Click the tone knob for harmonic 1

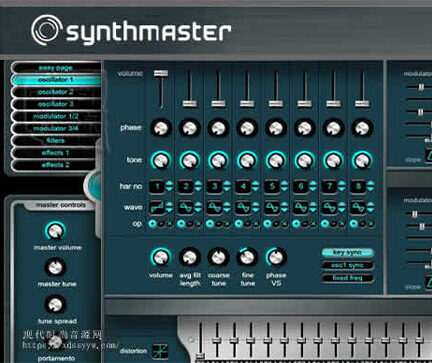pos(161,160)
